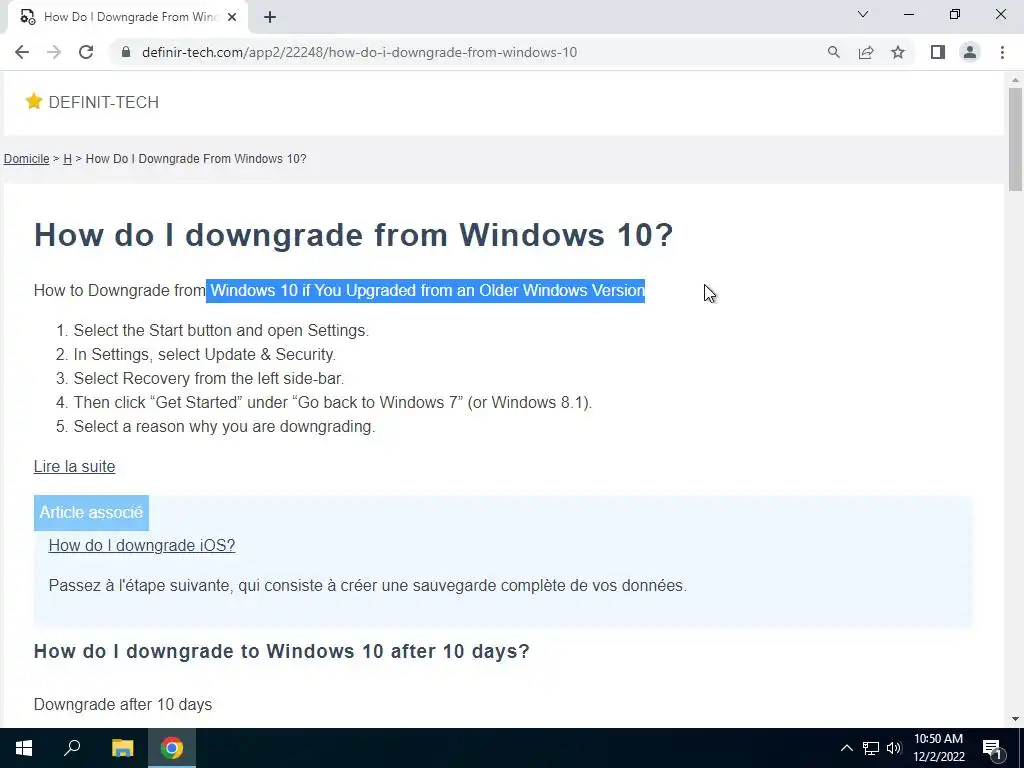Click the highlighted text Windows 10 if You Upgraded
1024x768 pixels.
click(x=426, y=291)
